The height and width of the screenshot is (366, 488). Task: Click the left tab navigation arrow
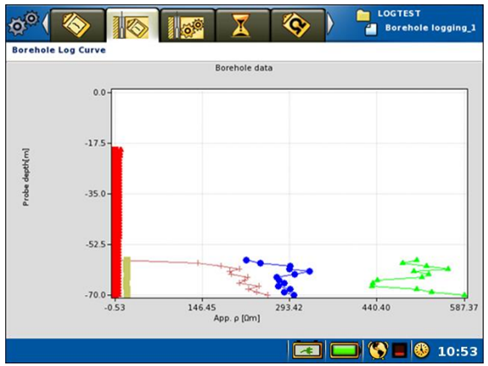[45, 23]
